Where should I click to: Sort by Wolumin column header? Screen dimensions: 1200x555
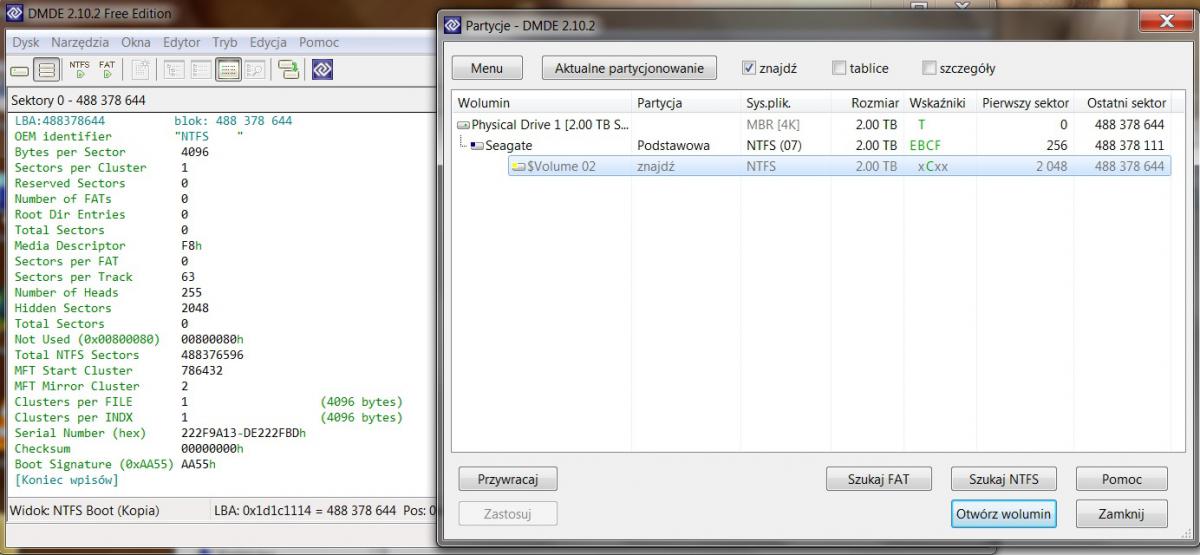(x=542, y=103)
